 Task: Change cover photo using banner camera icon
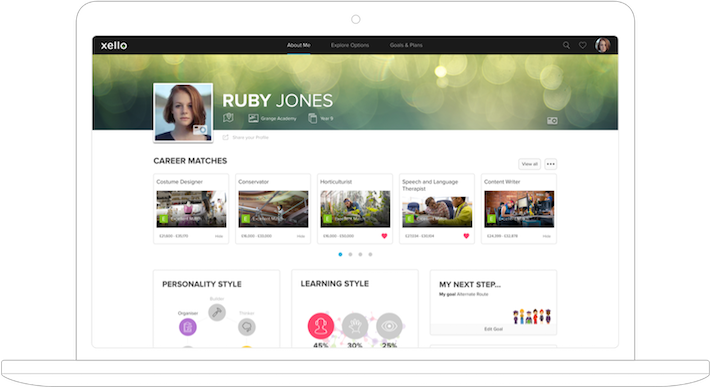coord(552,121)
